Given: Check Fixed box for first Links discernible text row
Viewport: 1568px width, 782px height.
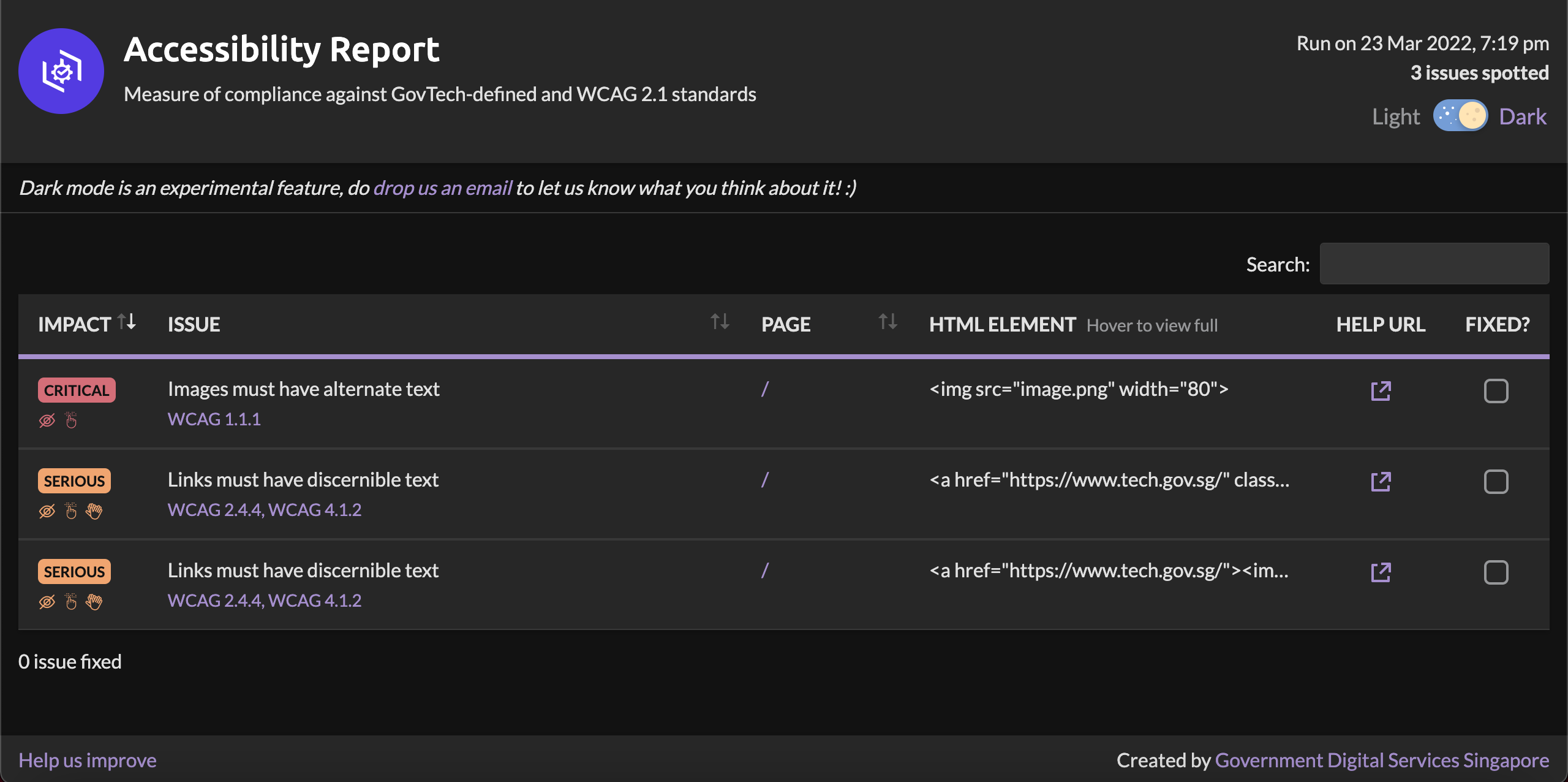Looking at the screenshot, I should [1496, 481].
